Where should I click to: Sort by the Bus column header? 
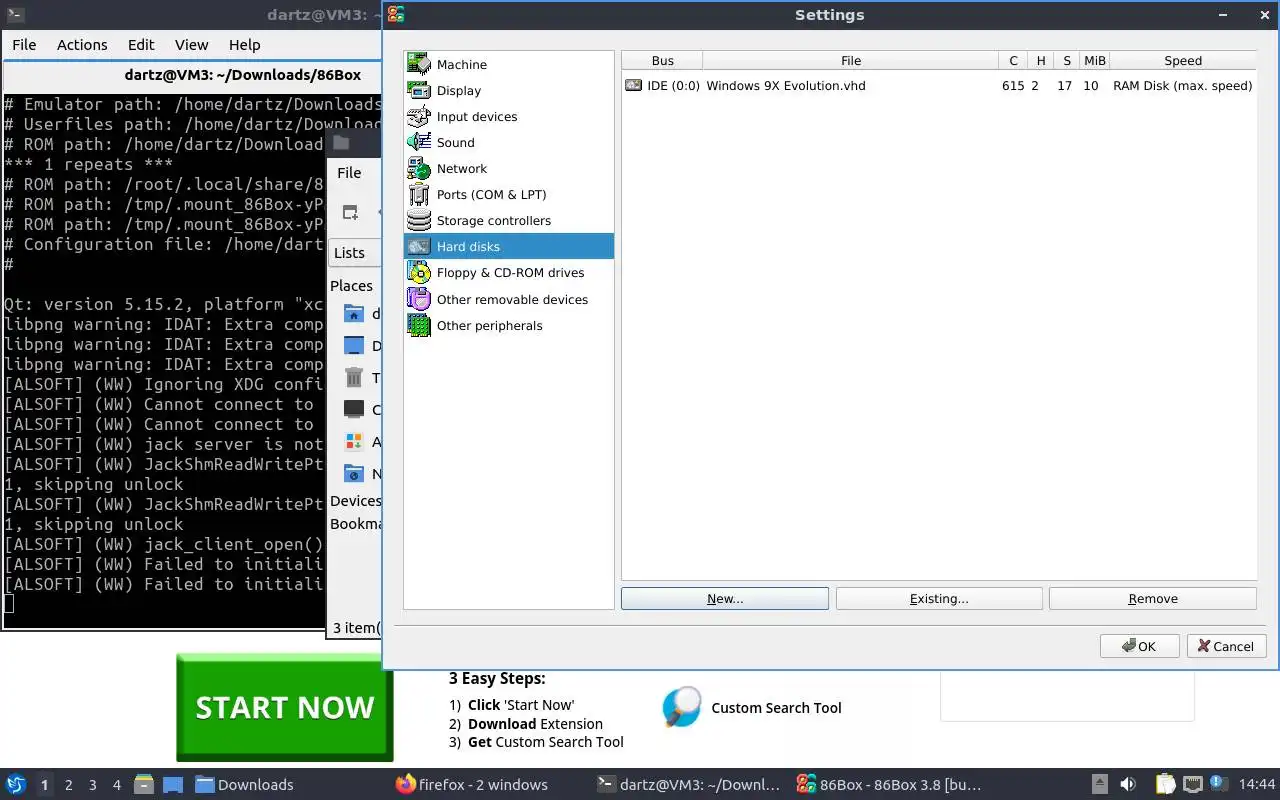click(x=662, y=60)
